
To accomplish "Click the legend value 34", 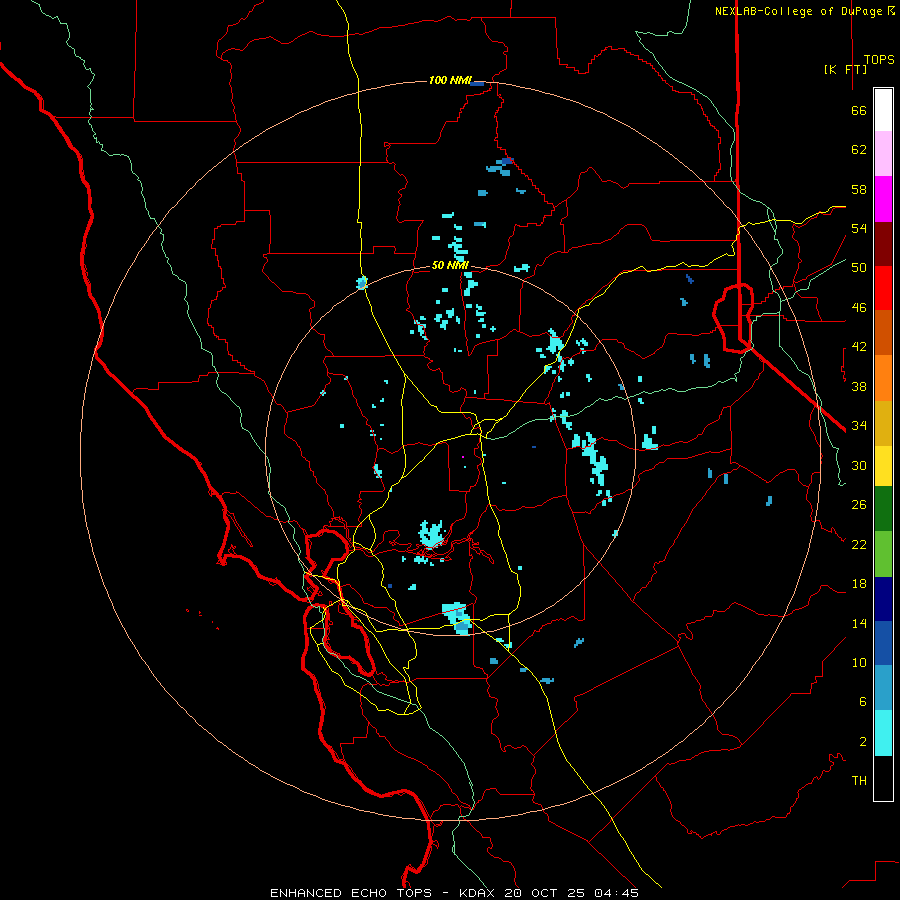I will (x=859, y=426).
